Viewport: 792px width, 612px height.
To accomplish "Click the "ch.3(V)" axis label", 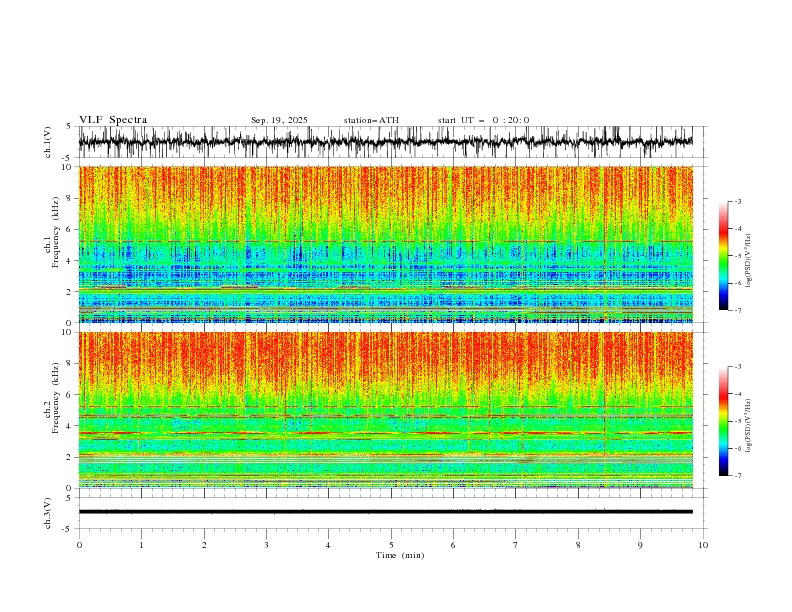I will [48, 513].
